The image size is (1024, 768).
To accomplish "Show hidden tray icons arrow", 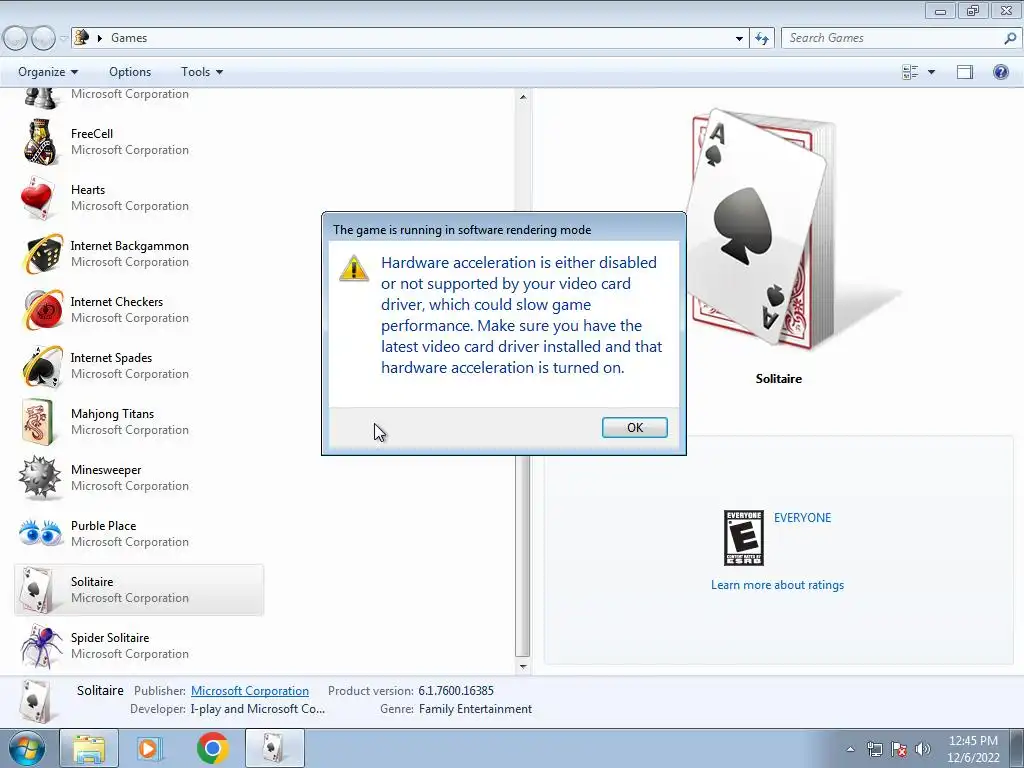I will 850,749.
